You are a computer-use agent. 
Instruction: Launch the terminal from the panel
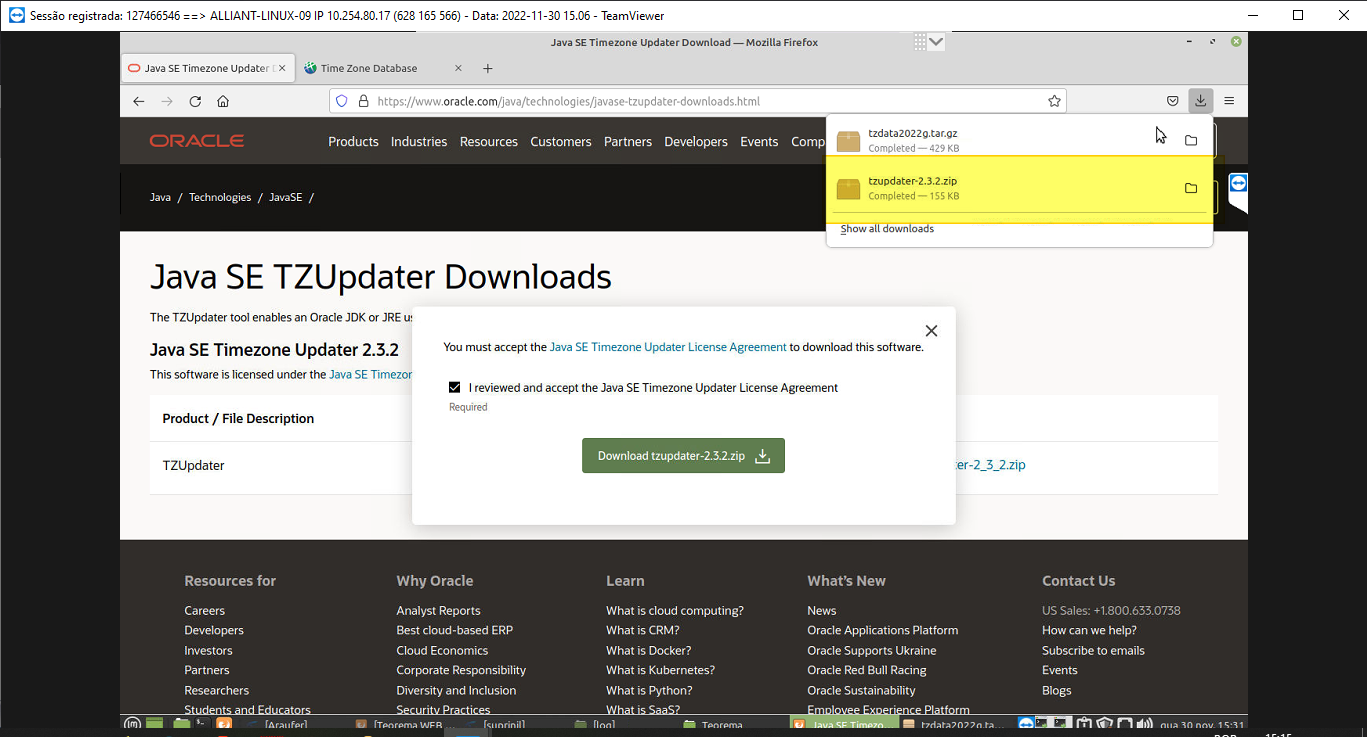tap(203, 724)
